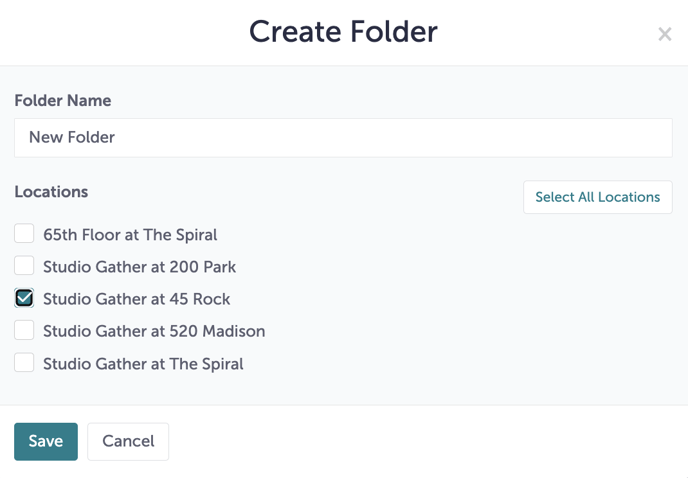Click the "Create Folder" dialog title
The width and height of the screenshot is (688, 478).
click(343, 32)
